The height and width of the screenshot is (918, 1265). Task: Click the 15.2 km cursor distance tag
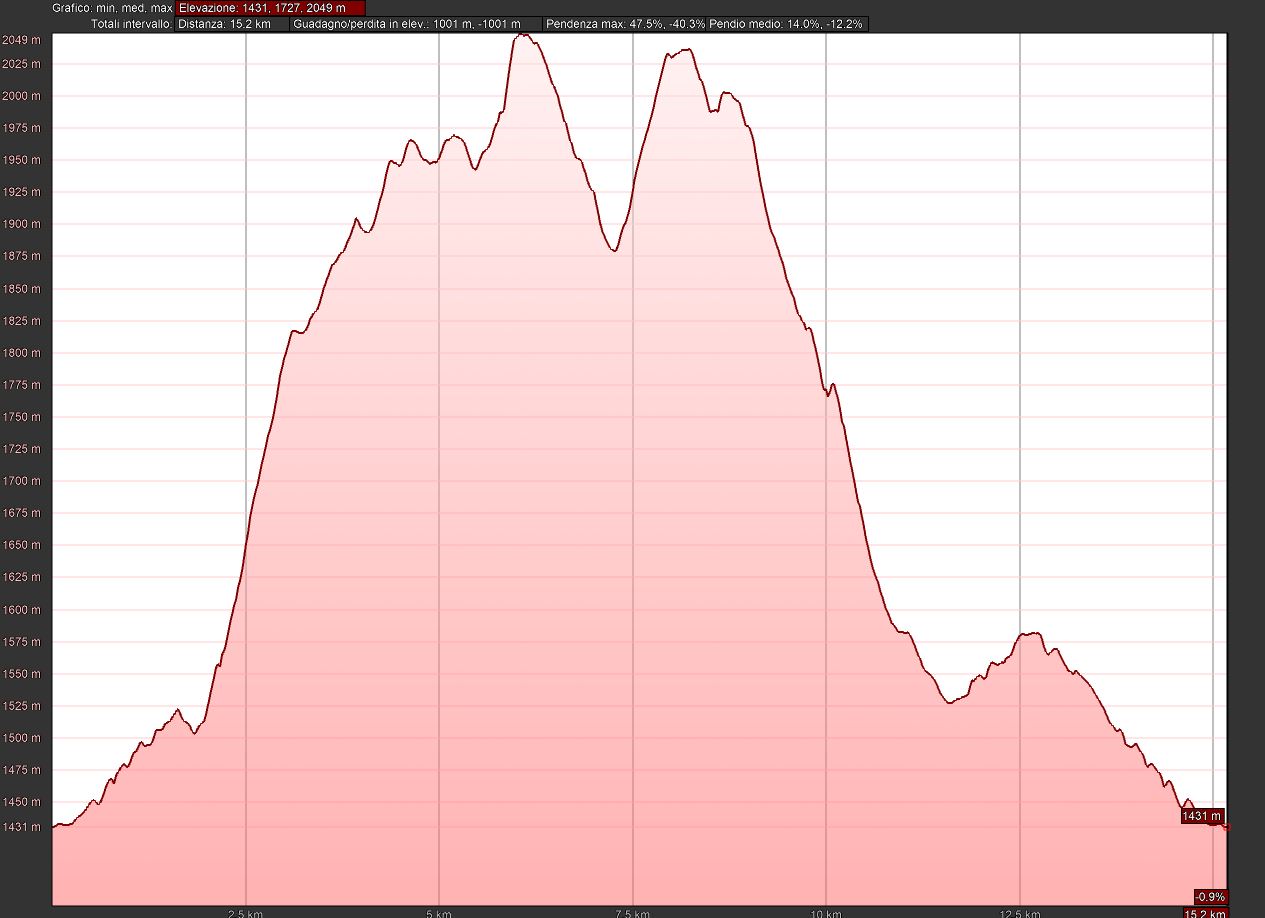(x=1205, y=912)
